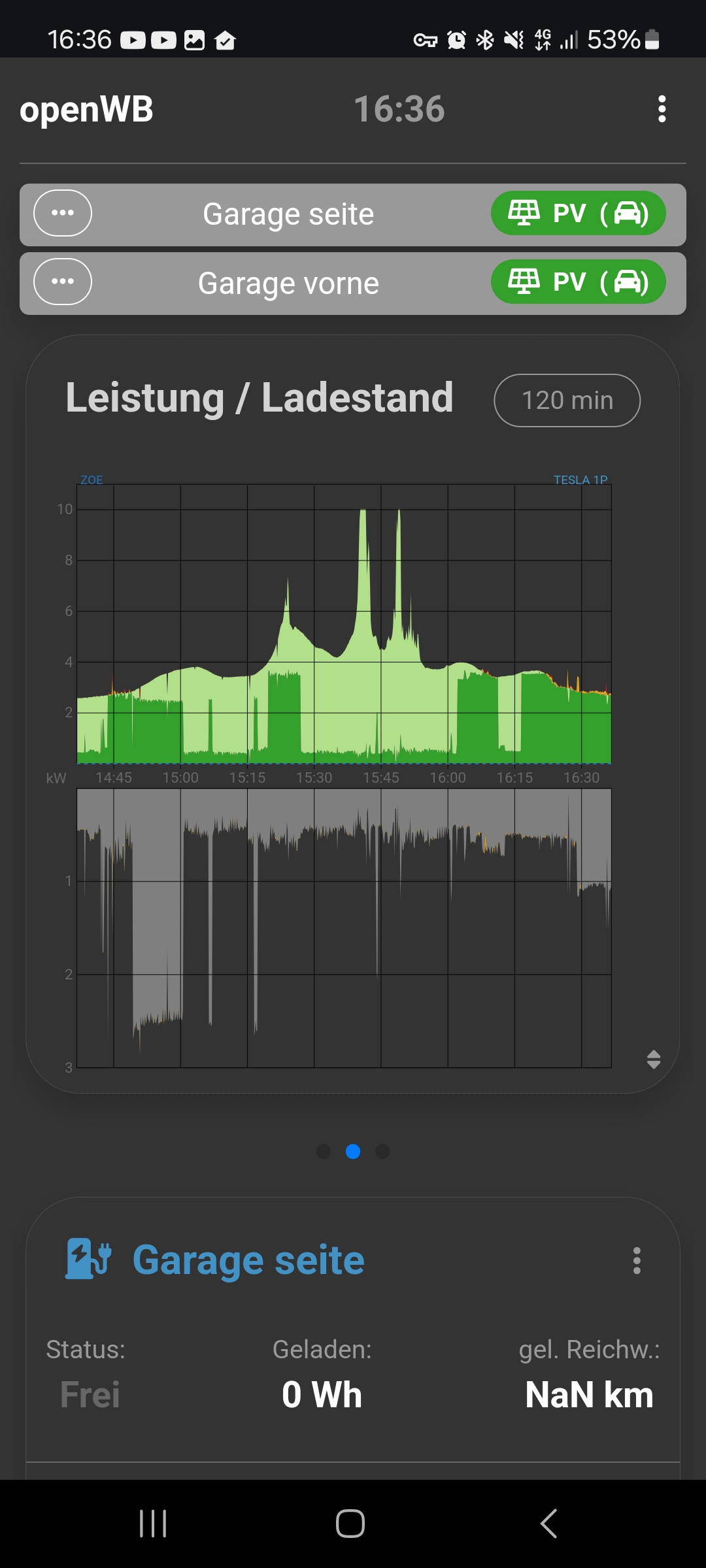The height and width of the screenshot is (1568, 706).
Task: Switch to the first carousel page dot
Action: click(x=324, y=1151)
